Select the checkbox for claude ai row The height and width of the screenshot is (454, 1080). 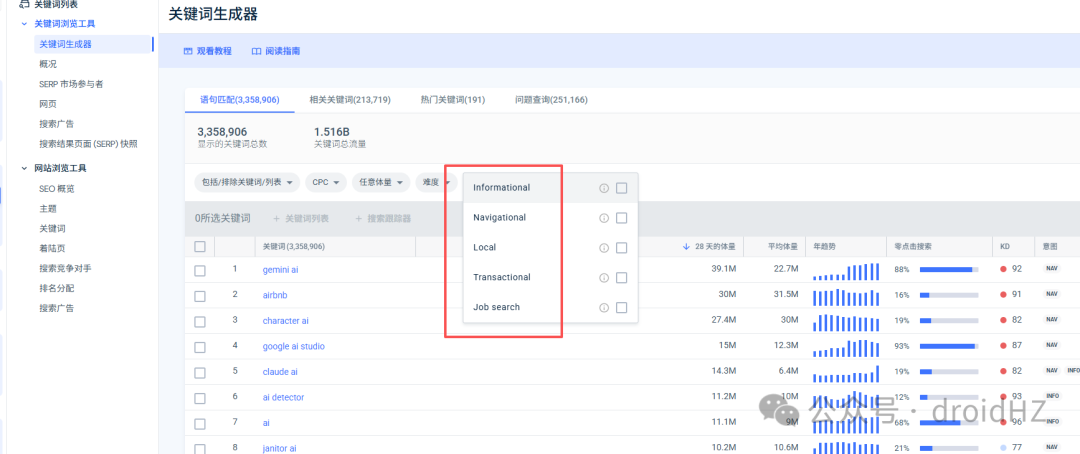click(200, 373)
